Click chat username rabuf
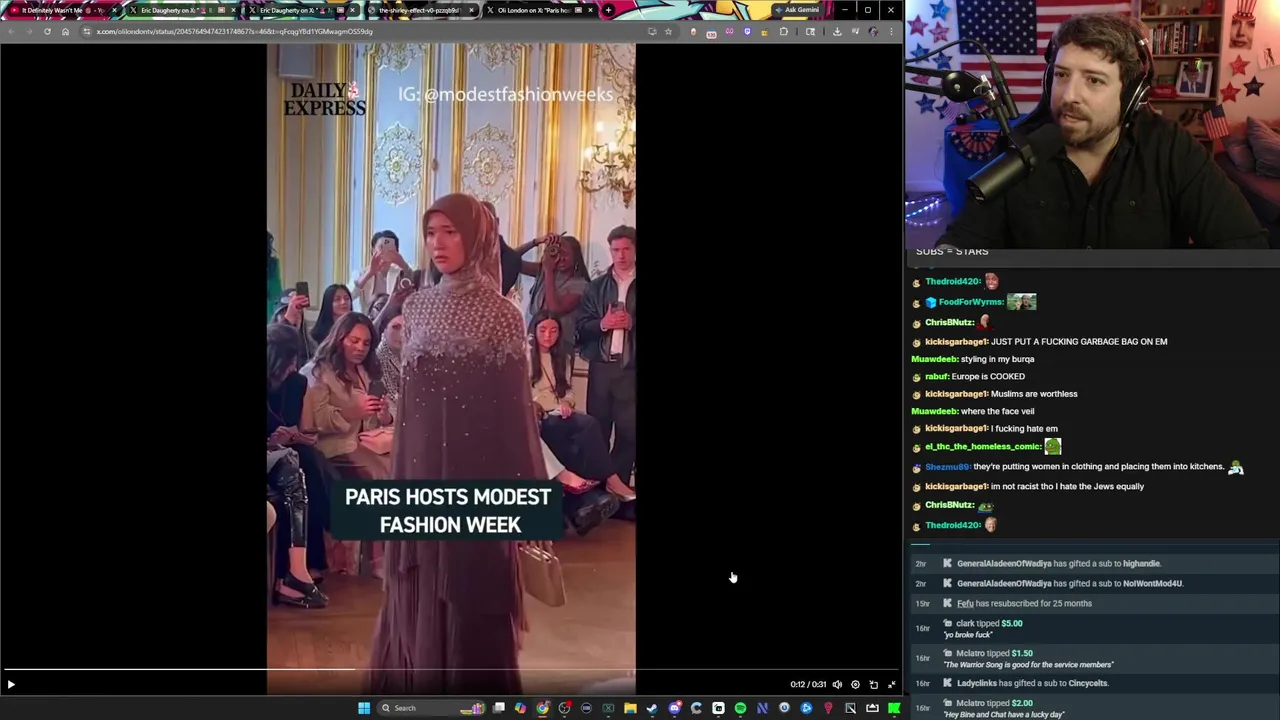 [936, 377]
